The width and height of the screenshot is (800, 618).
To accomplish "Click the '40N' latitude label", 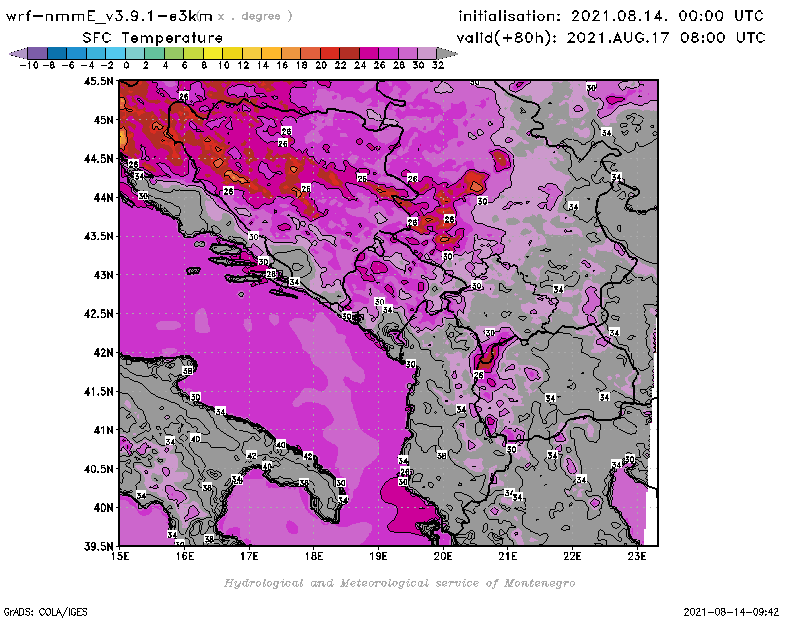I will 103,508.
